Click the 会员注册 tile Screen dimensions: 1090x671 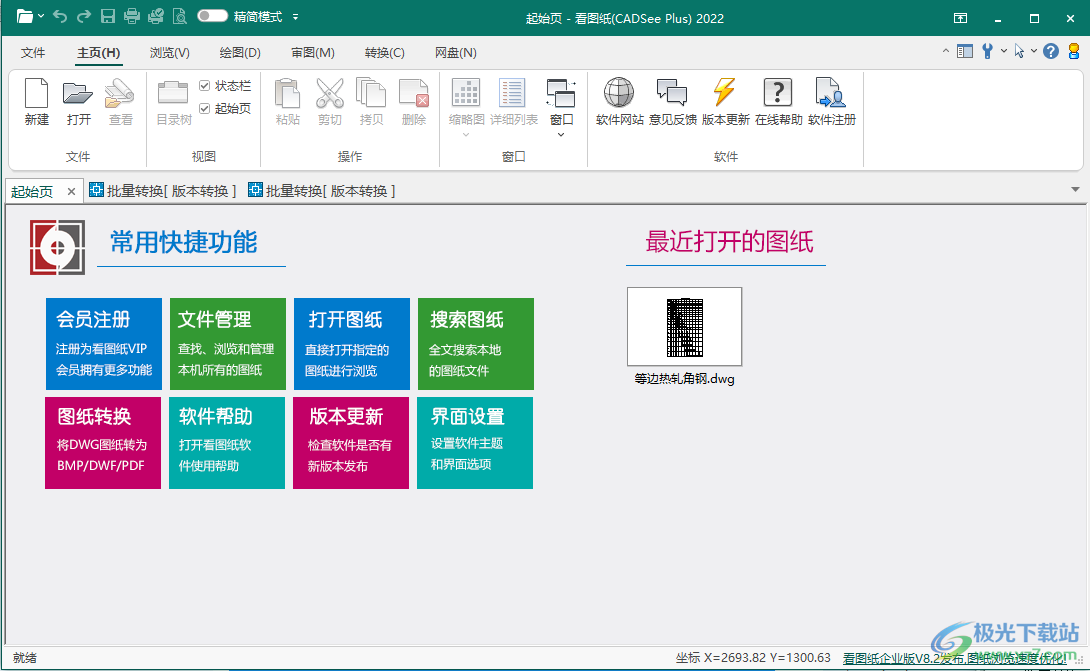pyautogui.click(x=104, y=344)
